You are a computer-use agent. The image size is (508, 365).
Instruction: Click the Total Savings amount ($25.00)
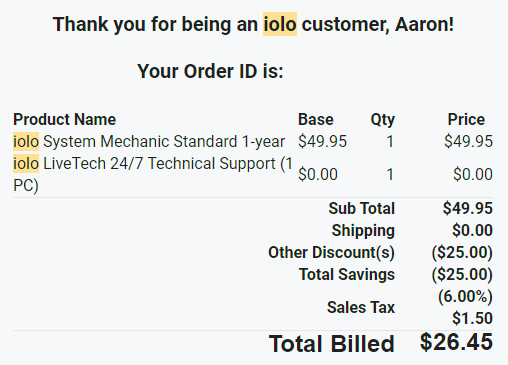[462, 275]
